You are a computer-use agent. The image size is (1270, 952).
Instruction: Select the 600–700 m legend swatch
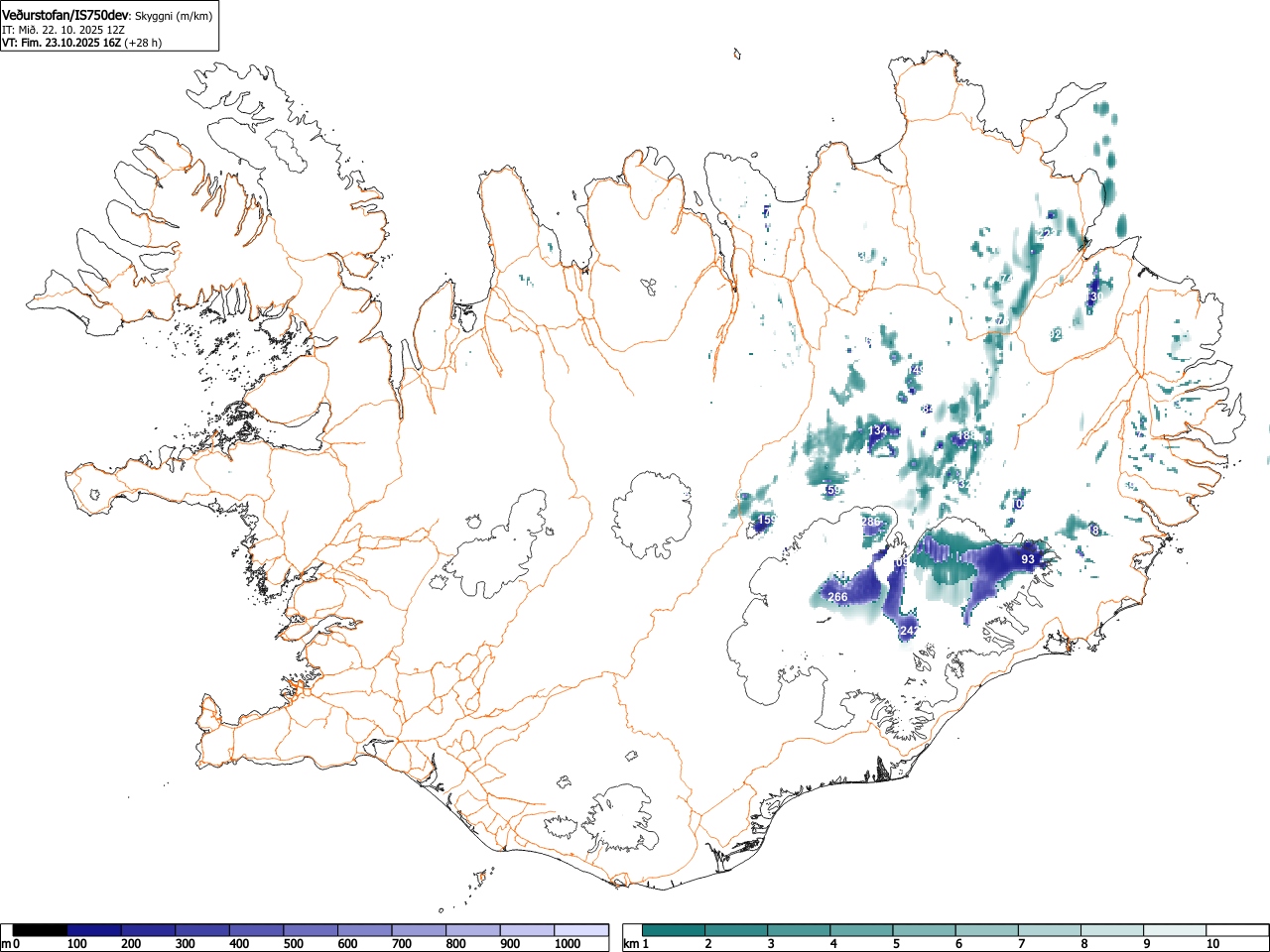[x=365, y=930]
